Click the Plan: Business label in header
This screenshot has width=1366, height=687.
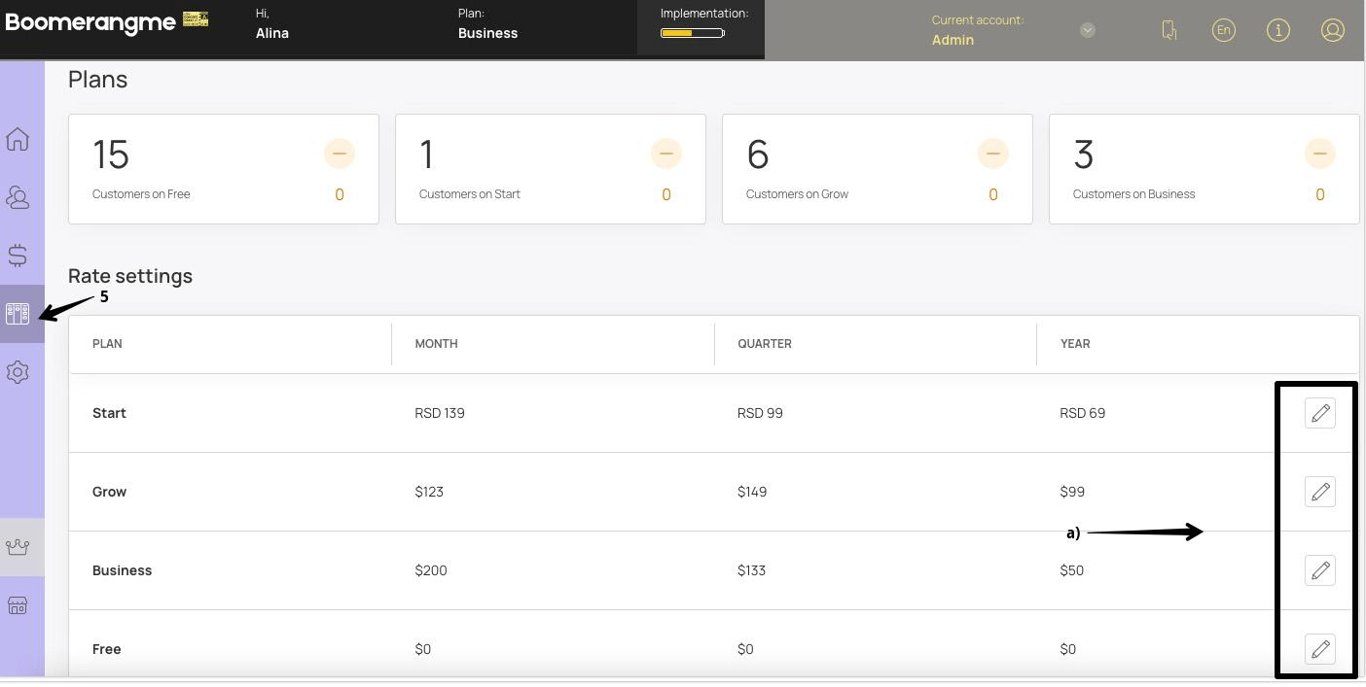pos(488,24)
